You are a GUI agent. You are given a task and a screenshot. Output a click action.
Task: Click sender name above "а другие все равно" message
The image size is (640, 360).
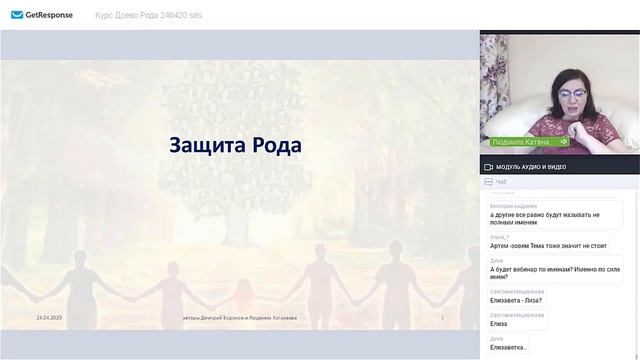[513, 206]
